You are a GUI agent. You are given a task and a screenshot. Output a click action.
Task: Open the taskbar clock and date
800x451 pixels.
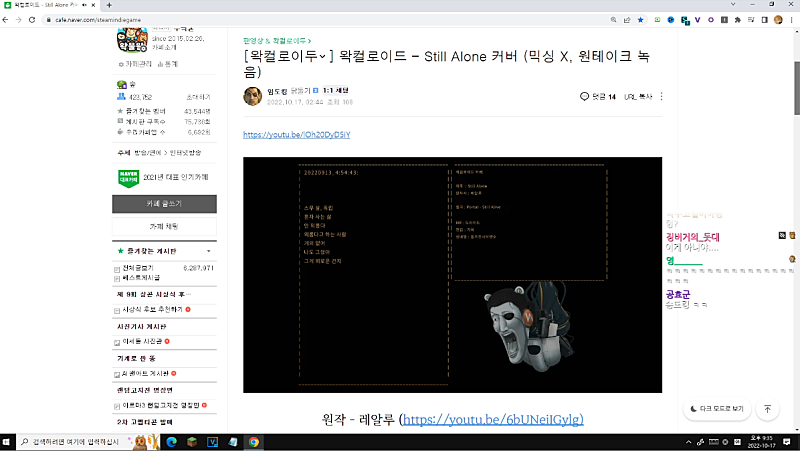762,442
